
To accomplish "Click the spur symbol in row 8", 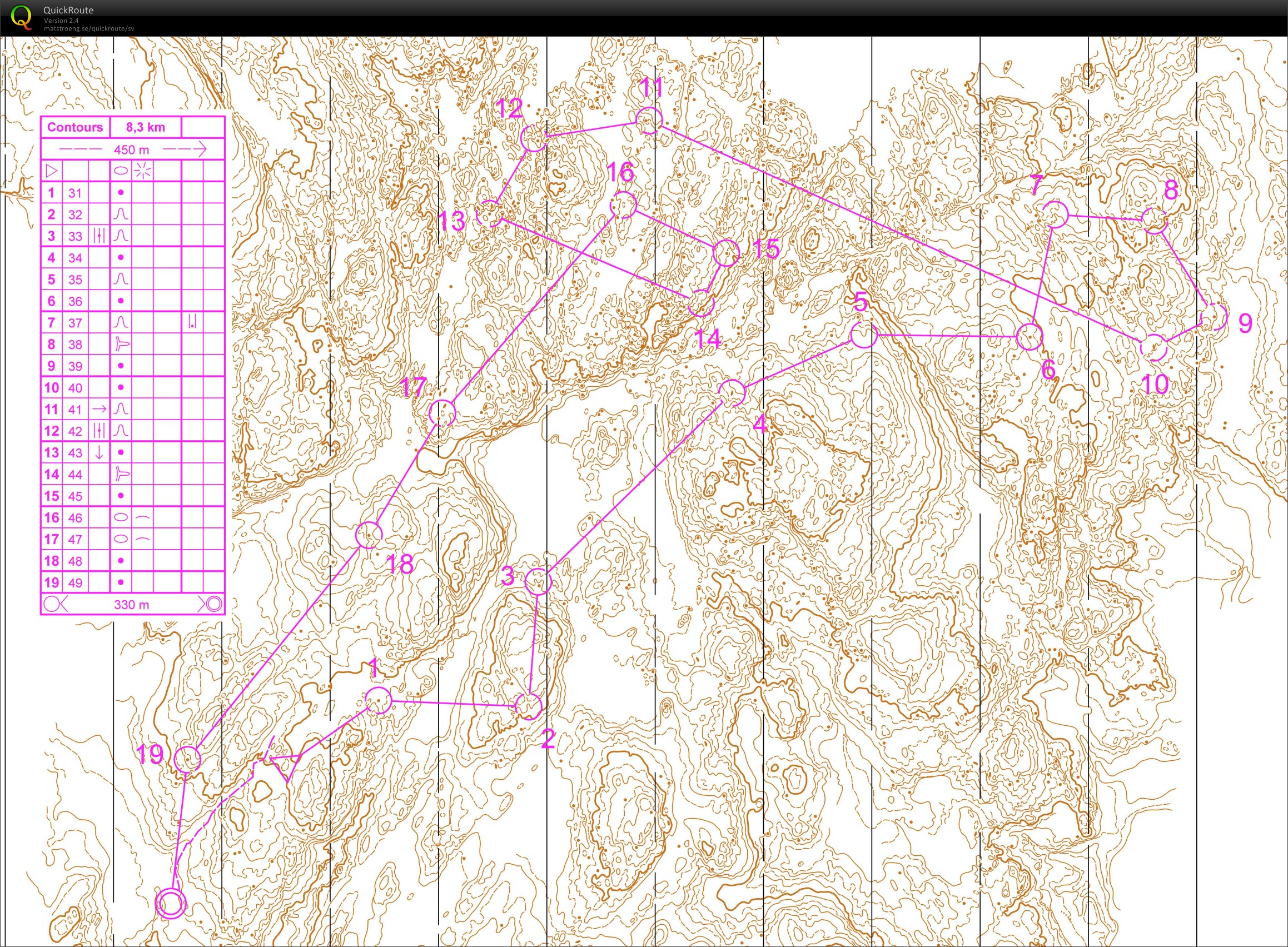I will pos(122,344).
